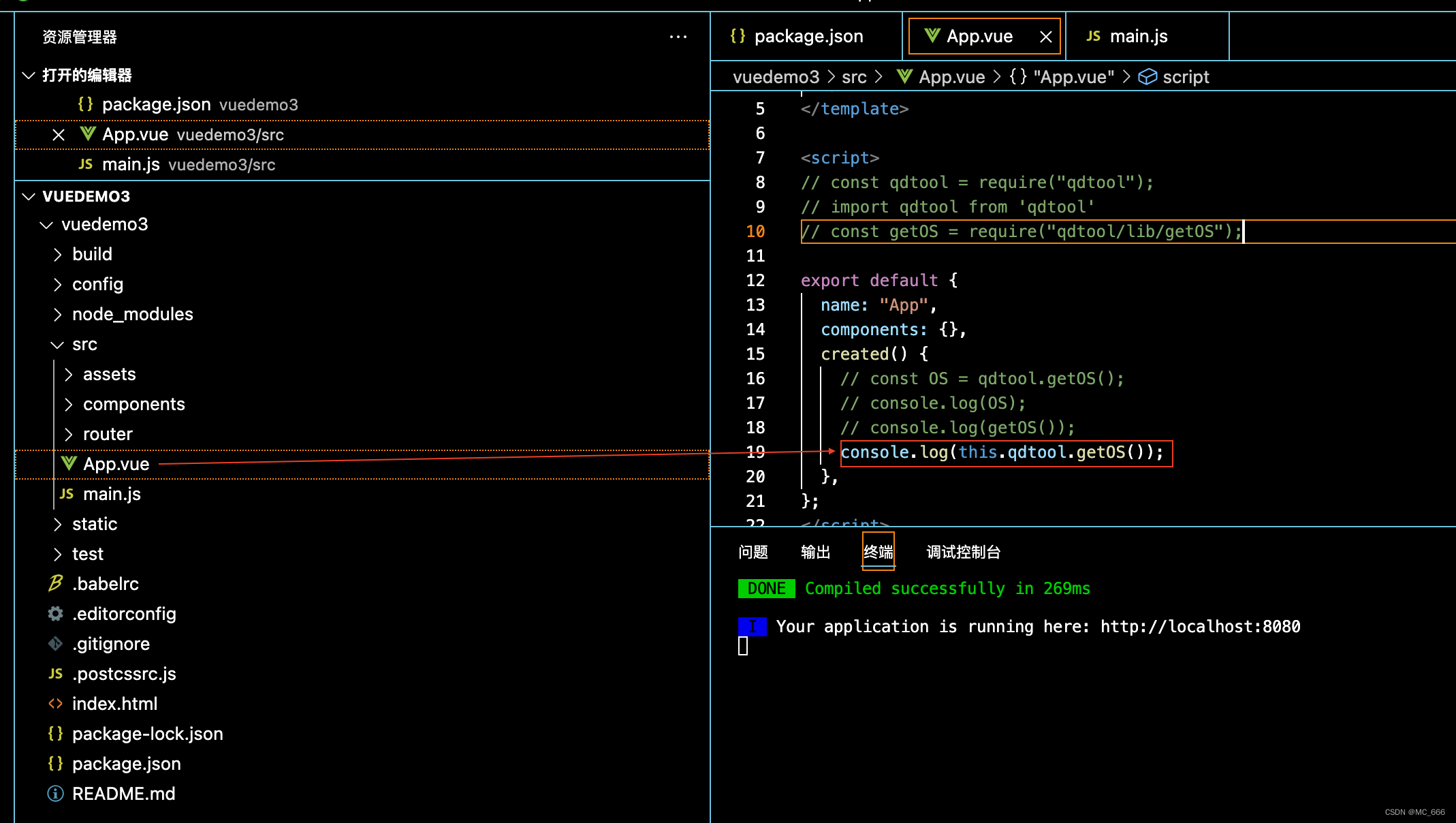
Task: Expand the config folder
Action: 57,285
